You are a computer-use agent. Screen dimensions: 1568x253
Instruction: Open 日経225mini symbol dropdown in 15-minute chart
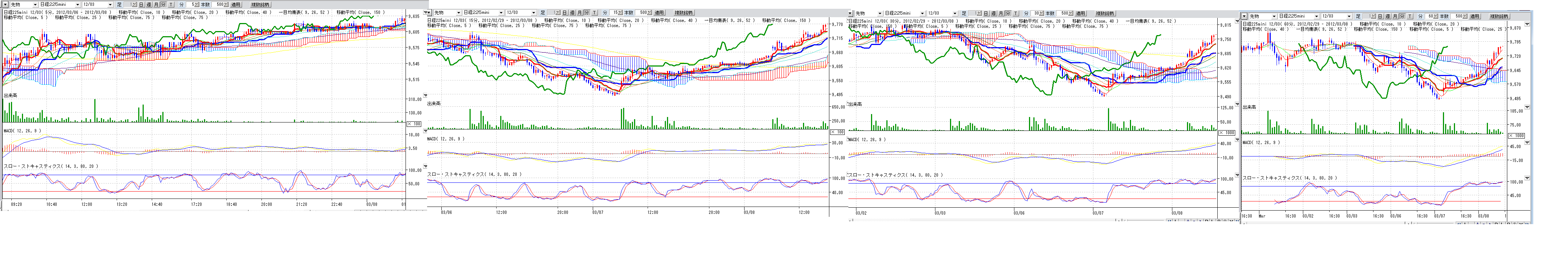500,13
